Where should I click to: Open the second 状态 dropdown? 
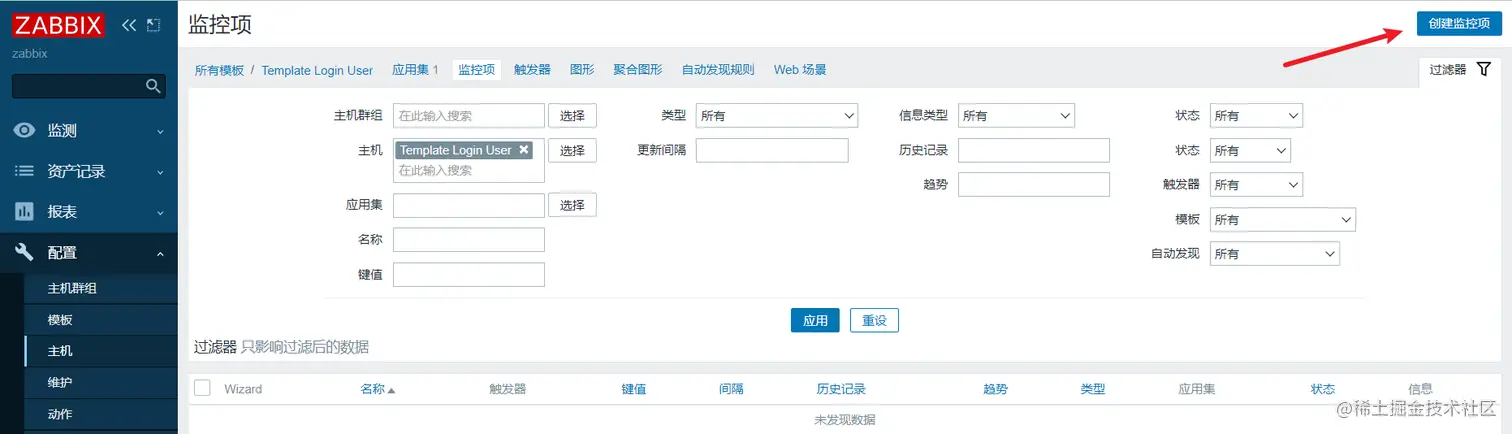[1250, 150]
